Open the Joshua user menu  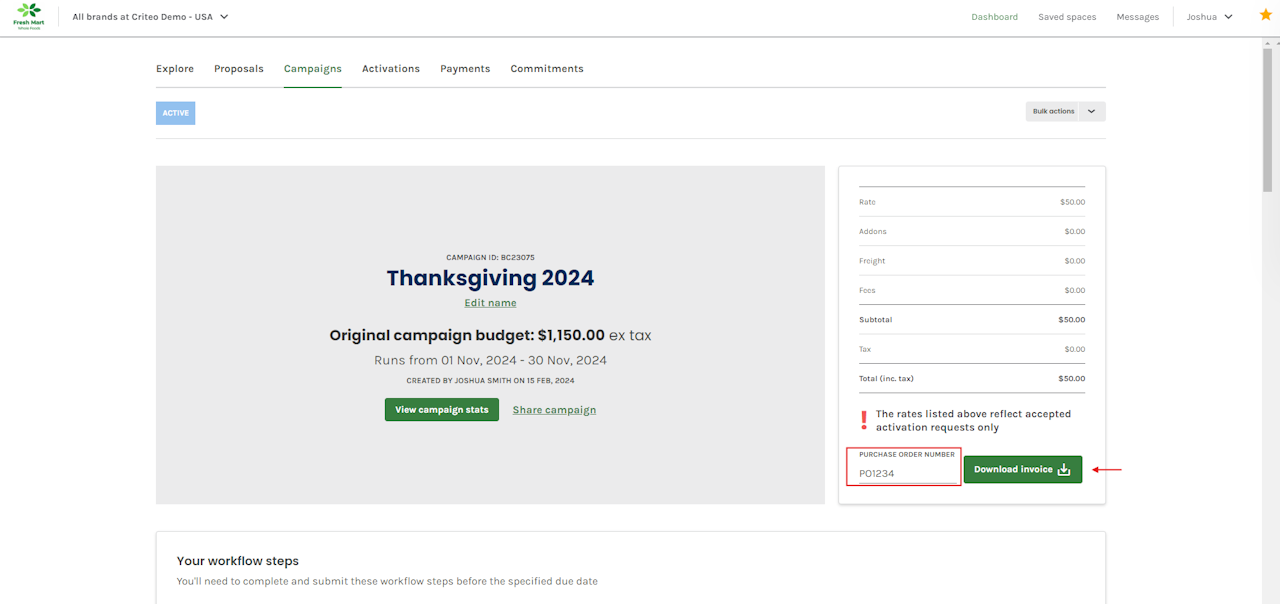[x=1209, y=17]
